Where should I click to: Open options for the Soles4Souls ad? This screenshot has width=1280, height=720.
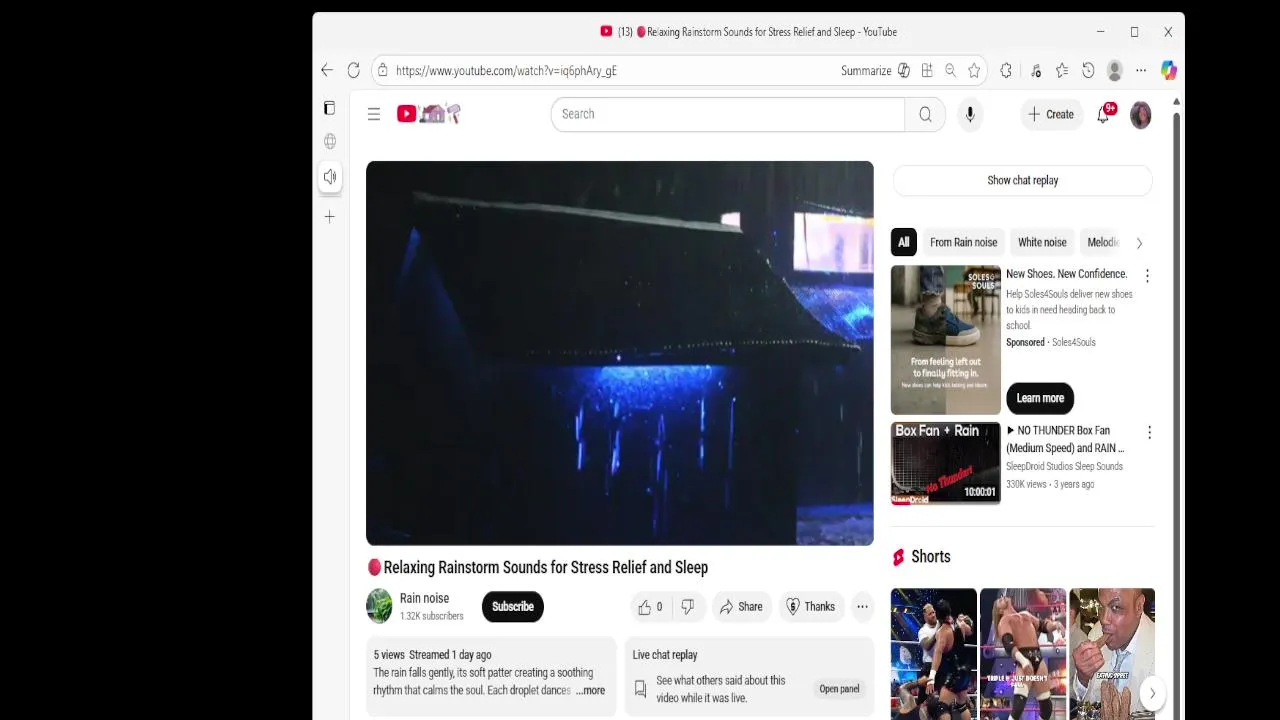pyautogui.click(x=1147, y=276)
